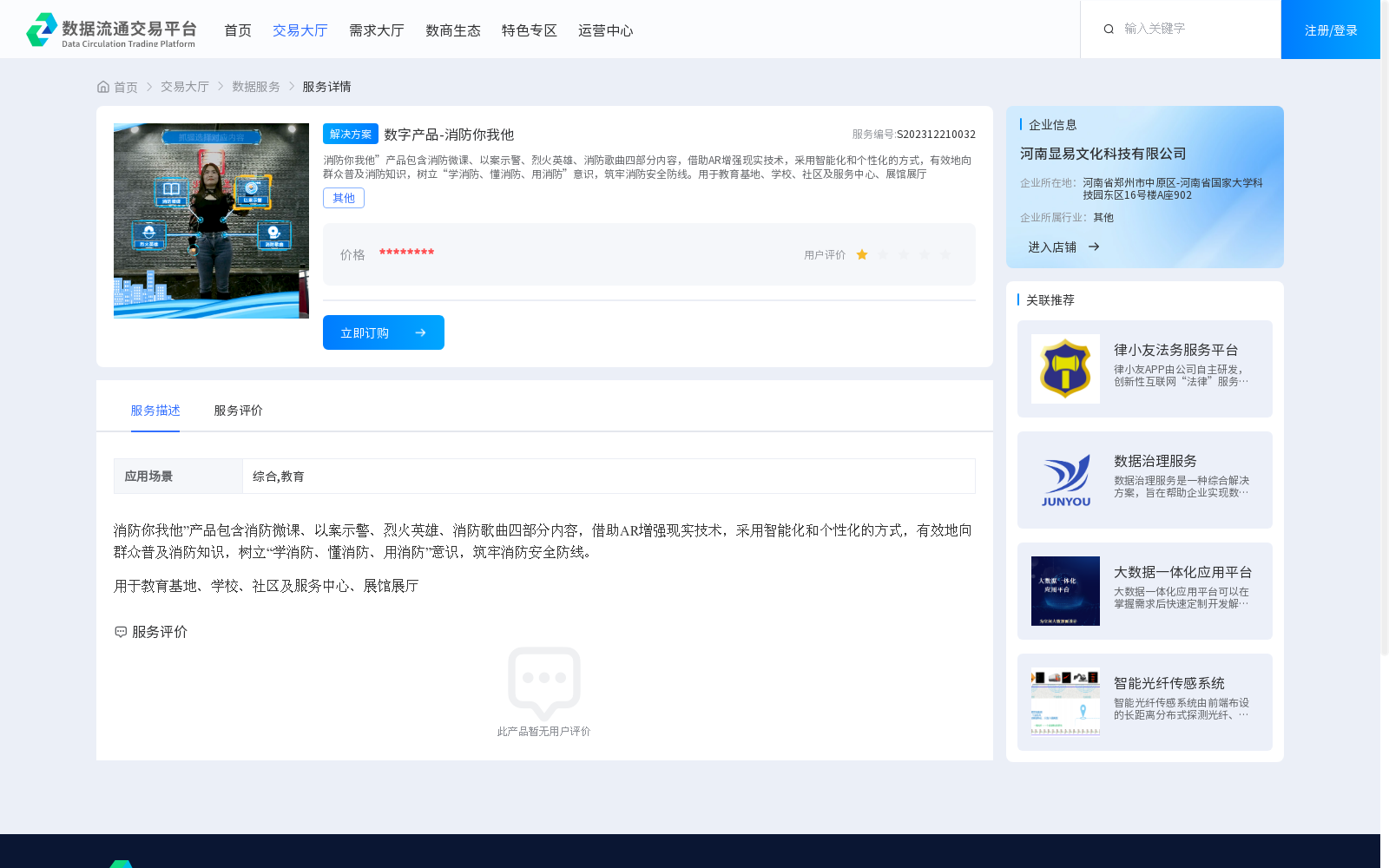
Task: Click the empty review speech-bubble icon
Action: point(544,684)
